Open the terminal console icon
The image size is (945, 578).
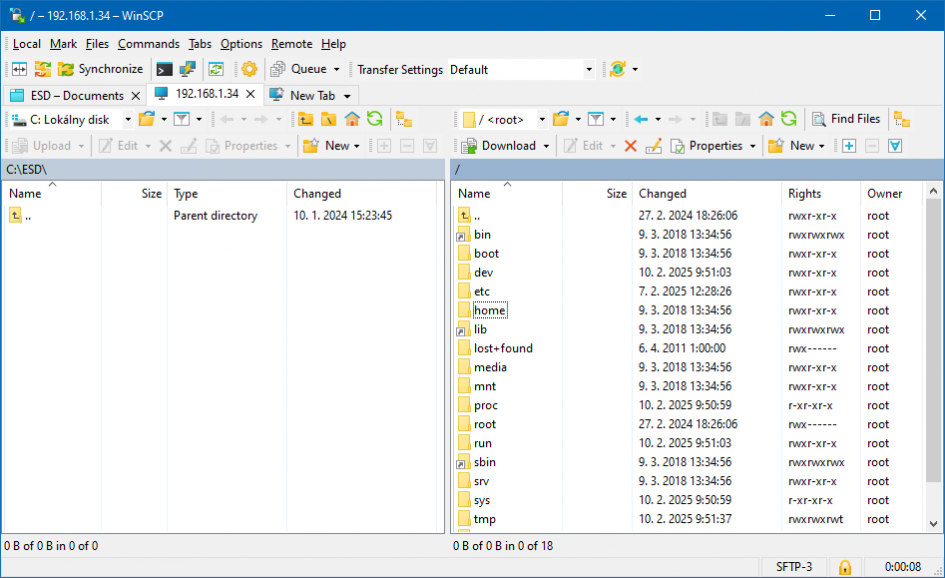tap(164, 69)
